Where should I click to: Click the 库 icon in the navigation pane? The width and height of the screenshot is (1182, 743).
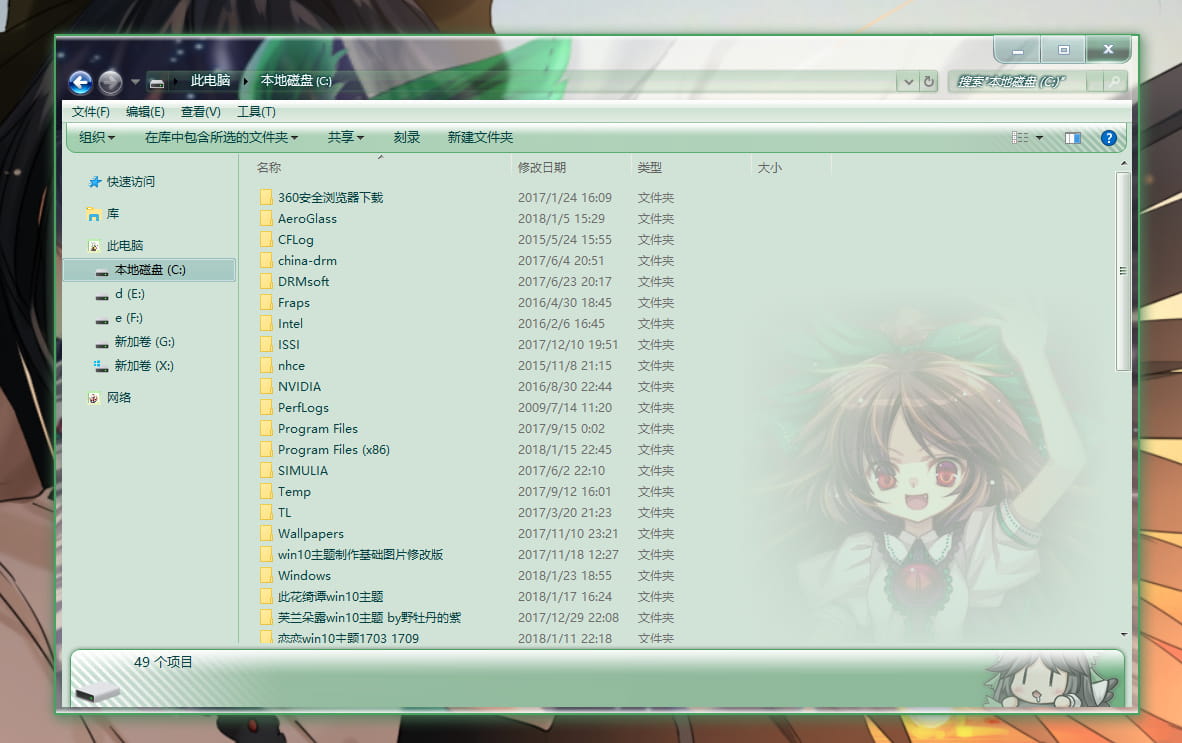coord(95,213)
